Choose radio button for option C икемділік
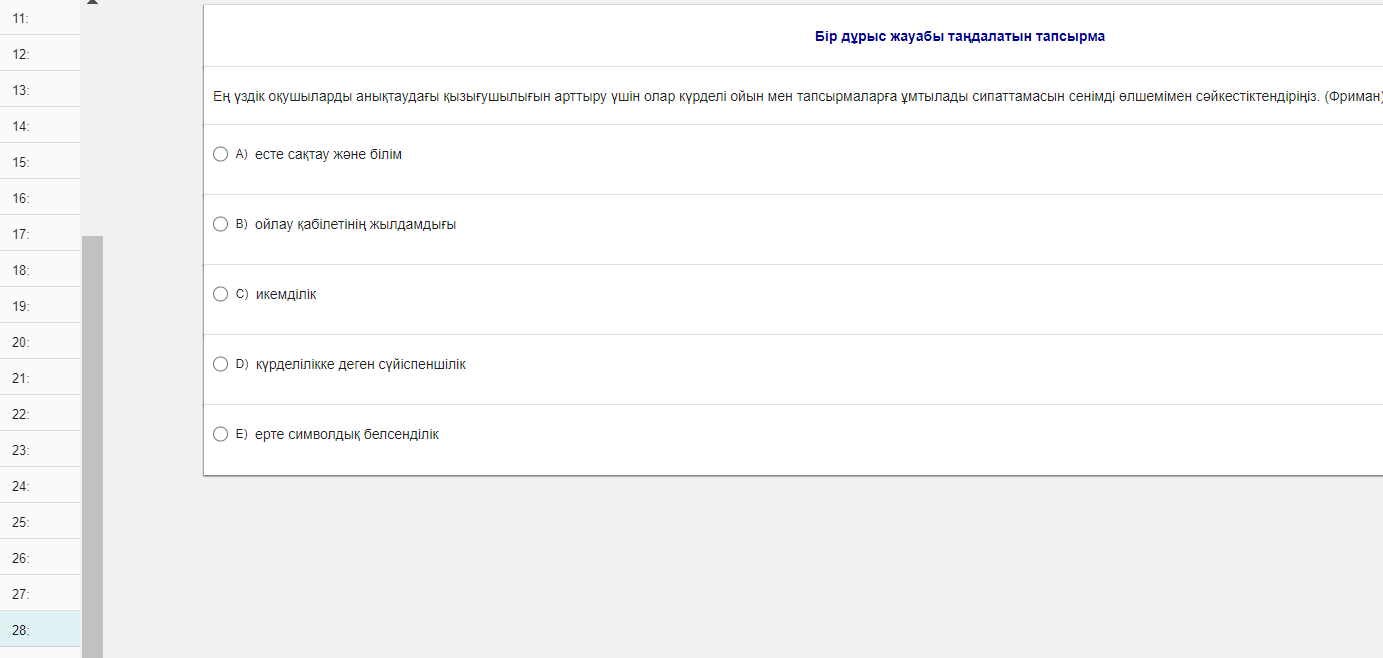 tap(221, 294)
